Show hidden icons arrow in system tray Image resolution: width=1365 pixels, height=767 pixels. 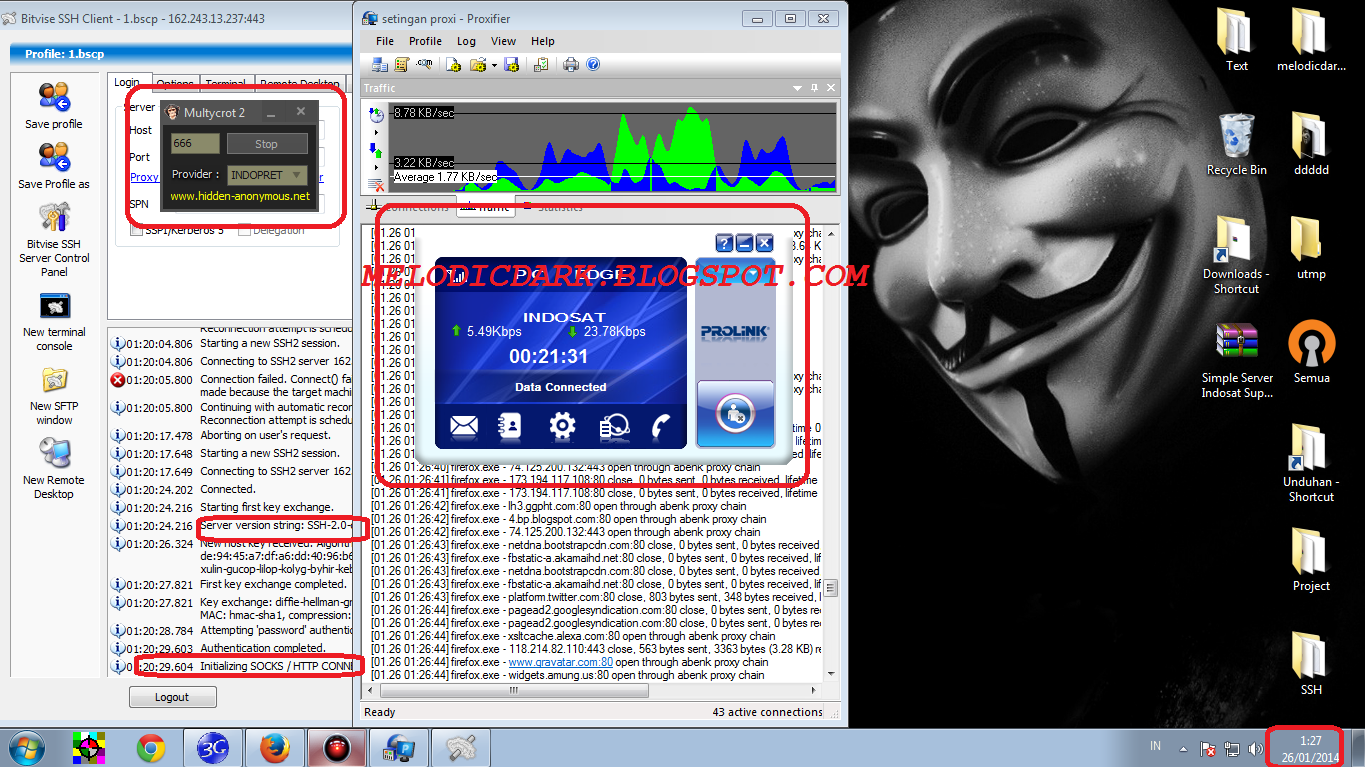[1184, 748]
